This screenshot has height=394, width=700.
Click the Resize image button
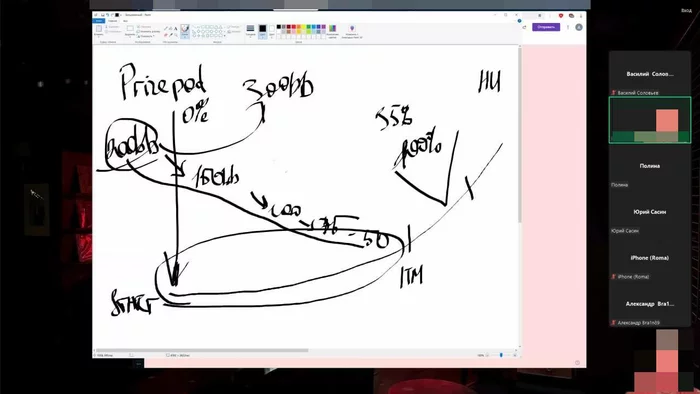[148, 32]
